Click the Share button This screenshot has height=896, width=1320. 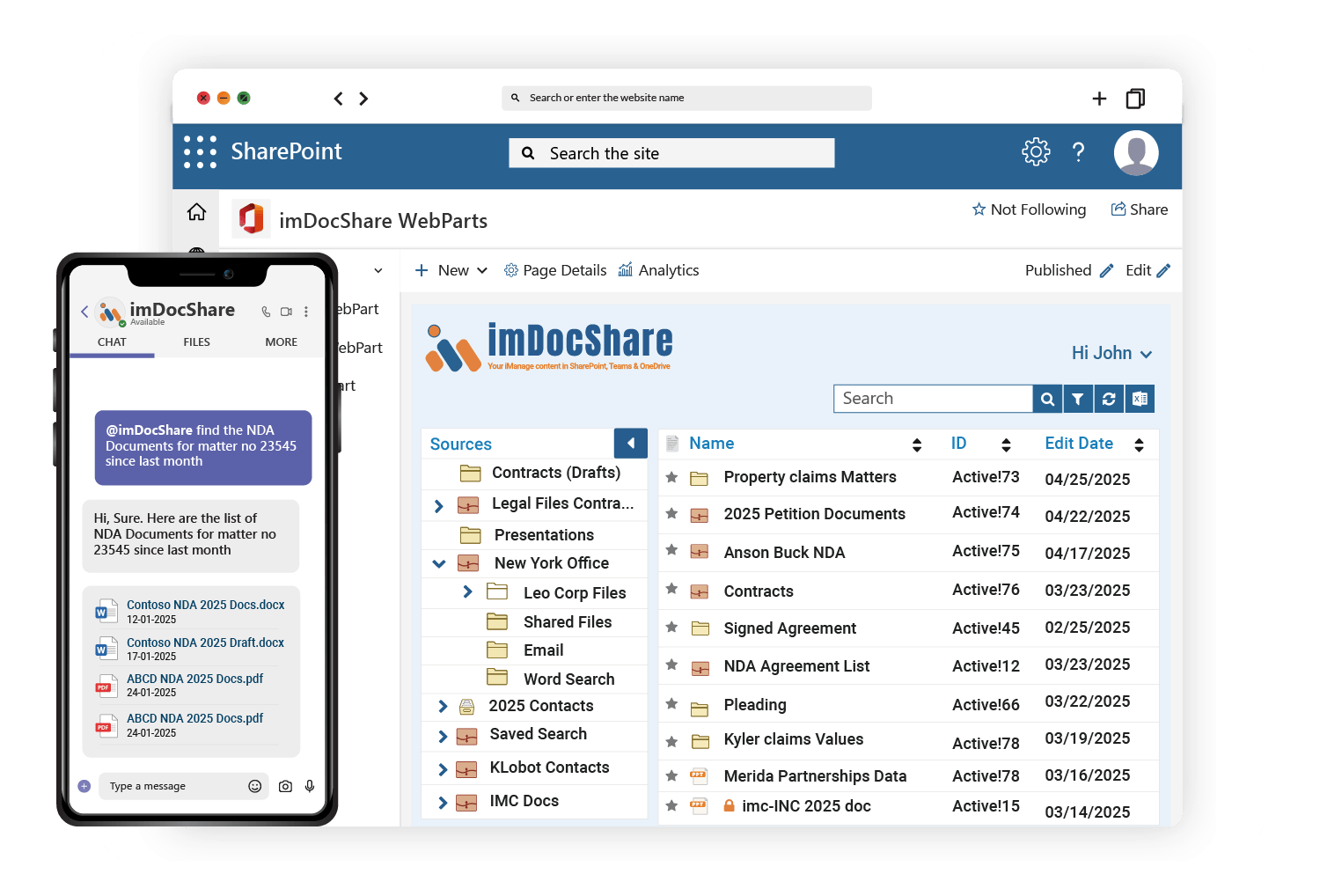pos(1140,209)
